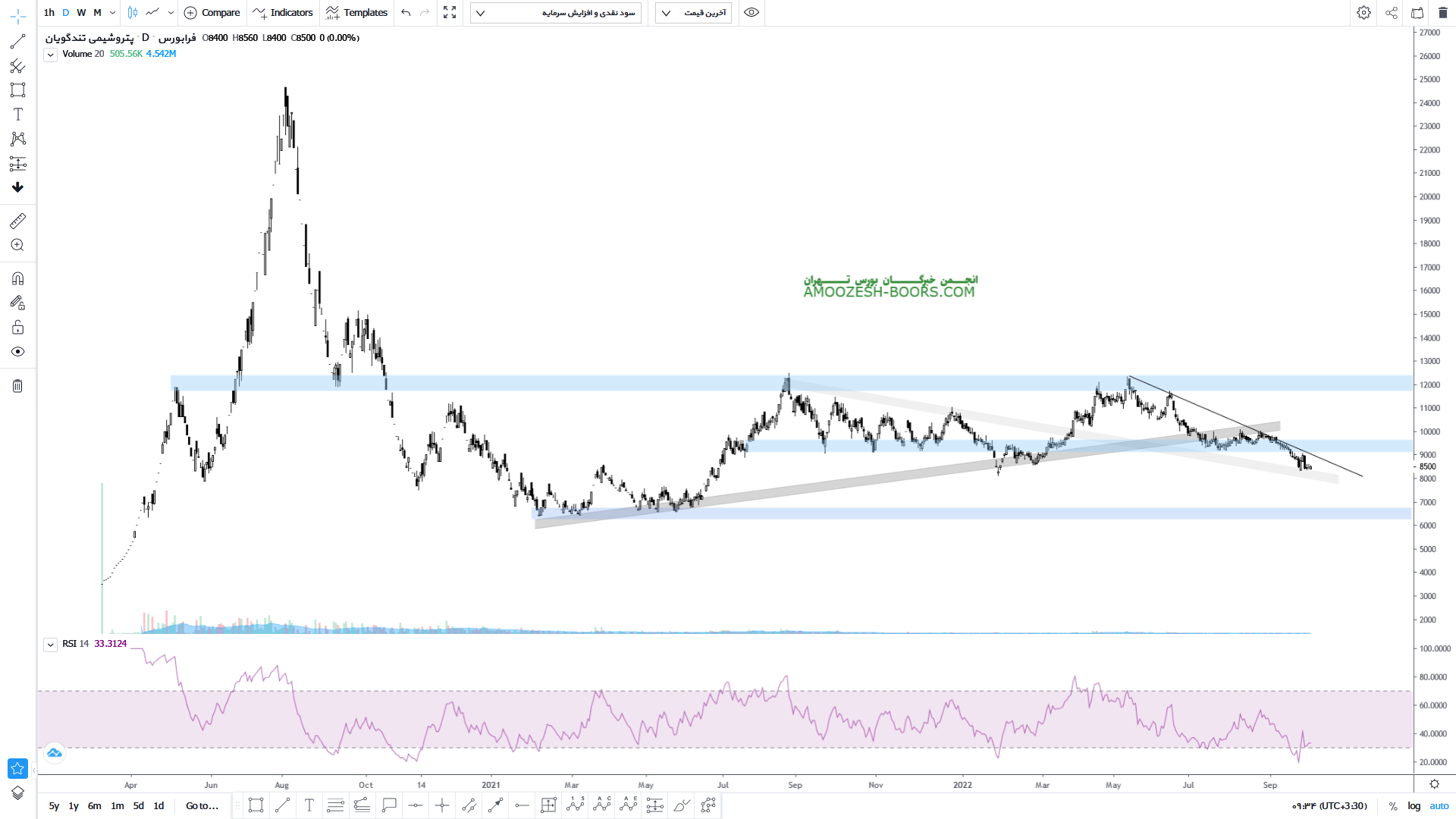Select the trend line drawing tool

17,42
